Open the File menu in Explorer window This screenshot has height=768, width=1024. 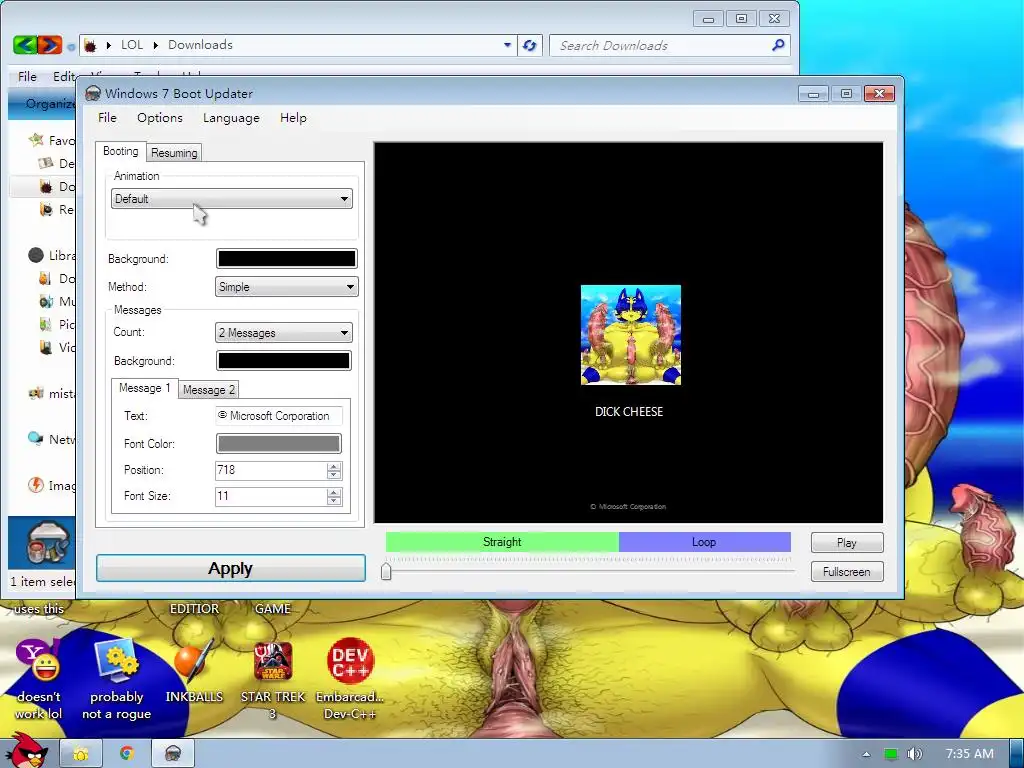tap(27, 76)
